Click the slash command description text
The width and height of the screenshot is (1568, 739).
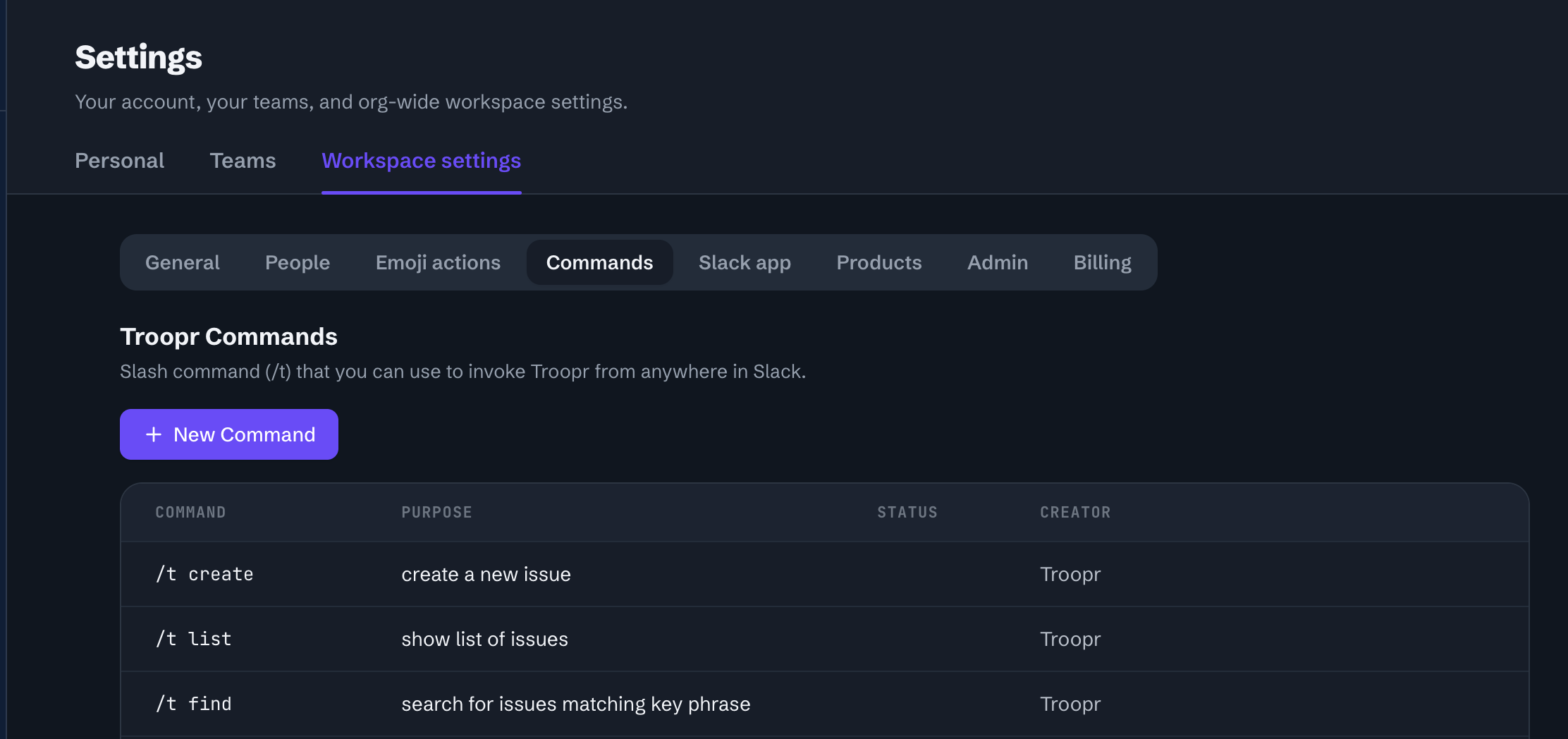coord(463,371)
